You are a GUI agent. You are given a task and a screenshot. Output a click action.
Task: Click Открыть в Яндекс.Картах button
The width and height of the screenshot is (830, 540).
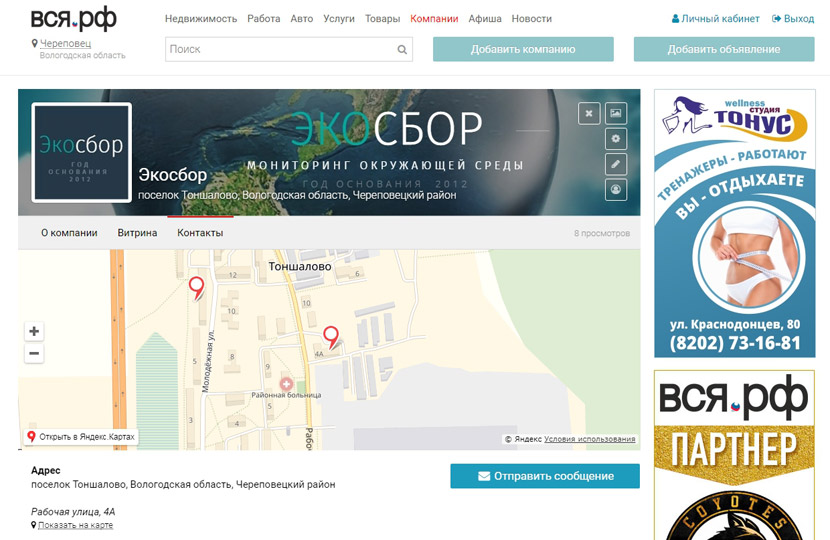point(81,437)
